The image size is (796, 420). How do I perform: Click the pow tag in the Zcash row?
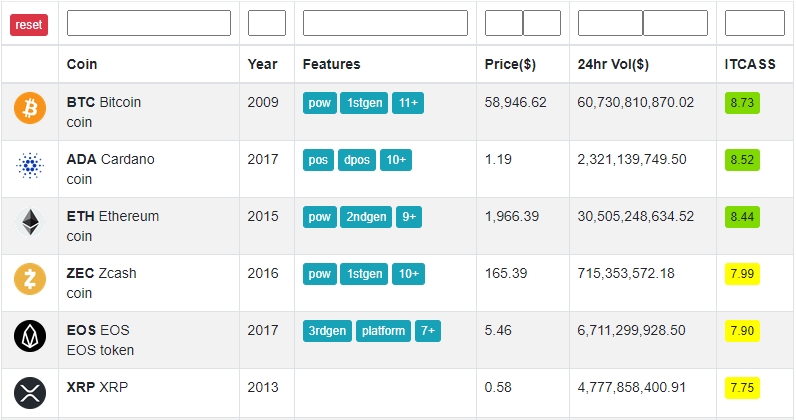tap(320, 274)
